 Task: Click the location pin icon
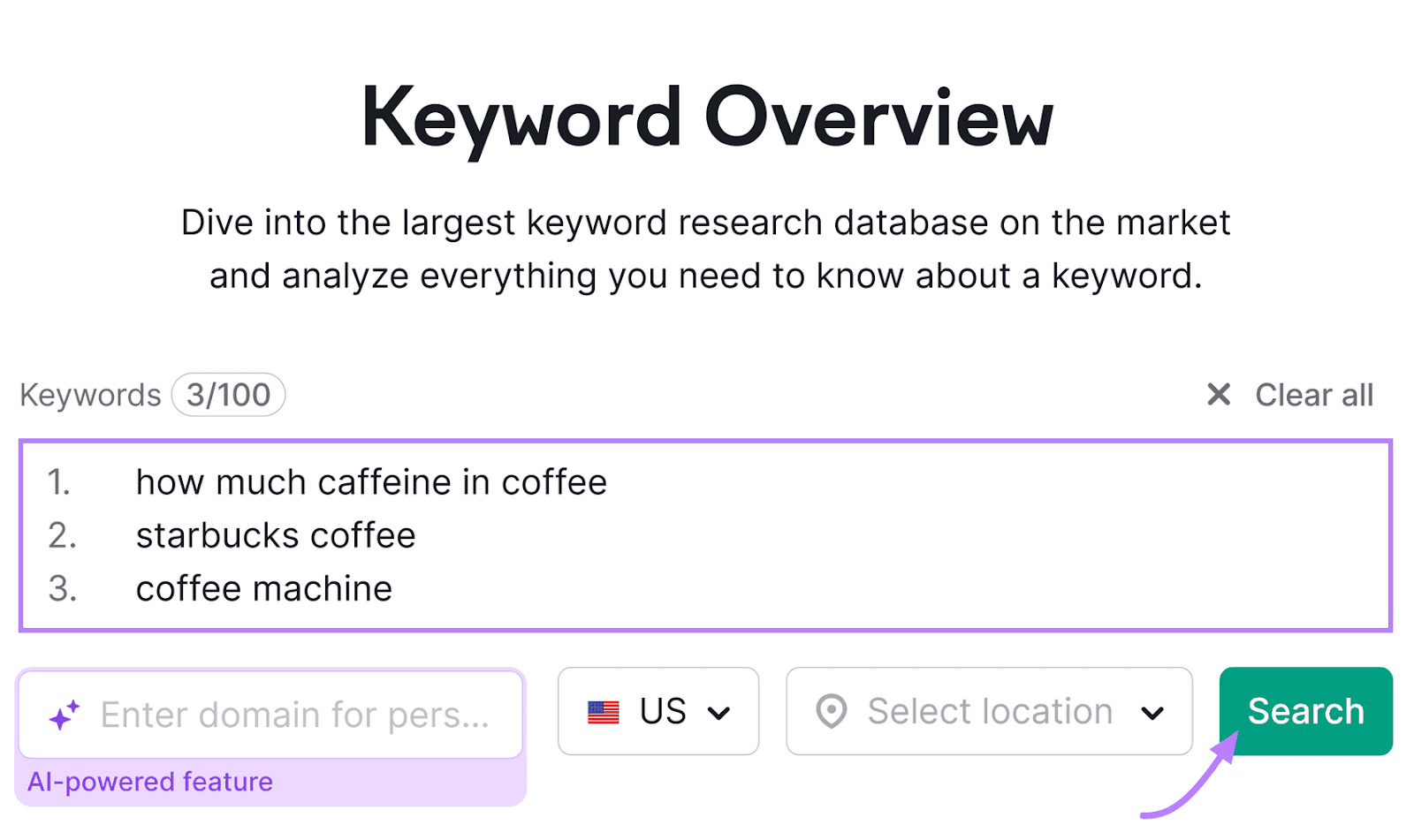(x=835, y=711)
